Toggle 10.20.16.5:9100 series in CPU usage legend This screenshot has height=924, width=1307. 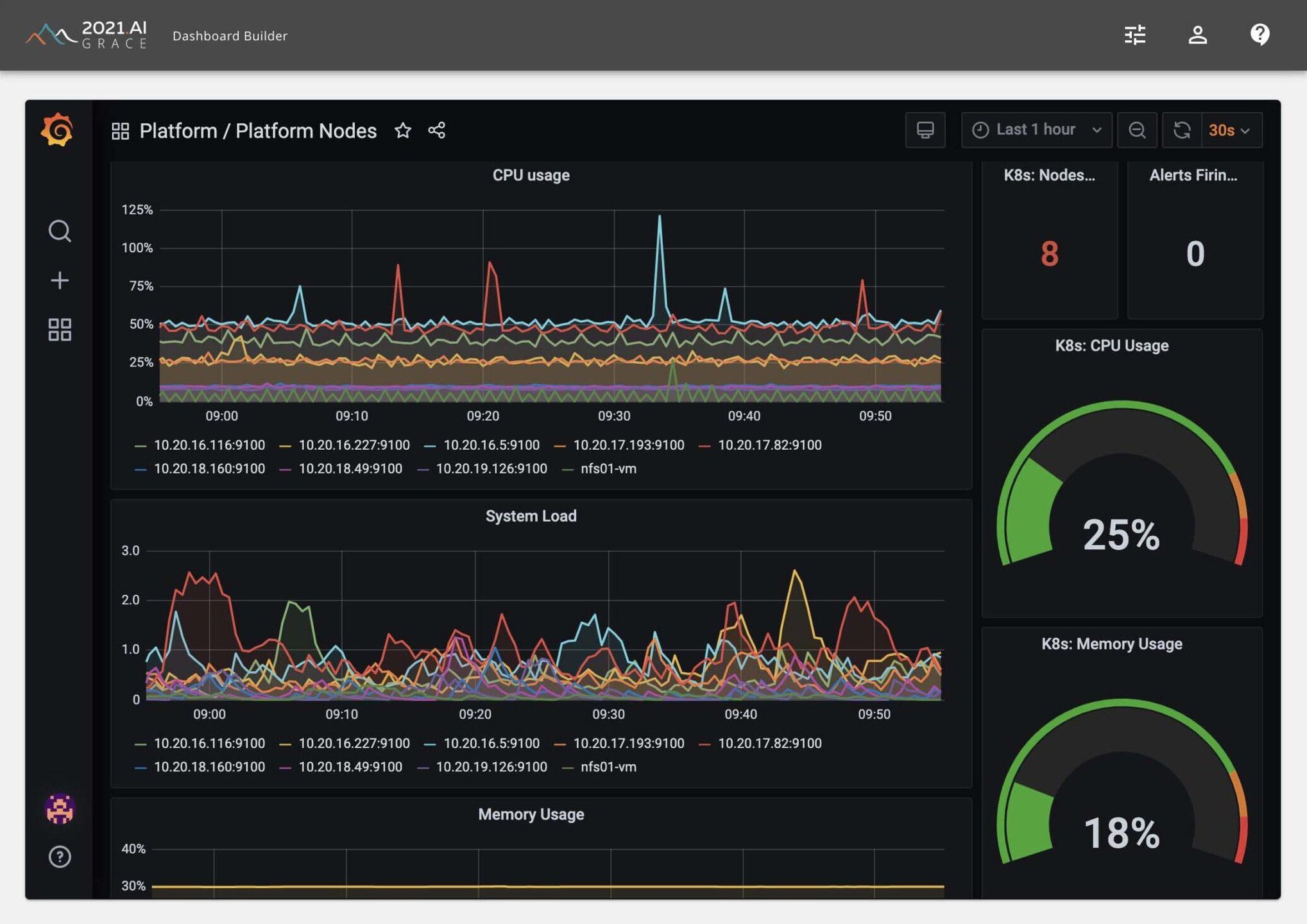[491, 445]
